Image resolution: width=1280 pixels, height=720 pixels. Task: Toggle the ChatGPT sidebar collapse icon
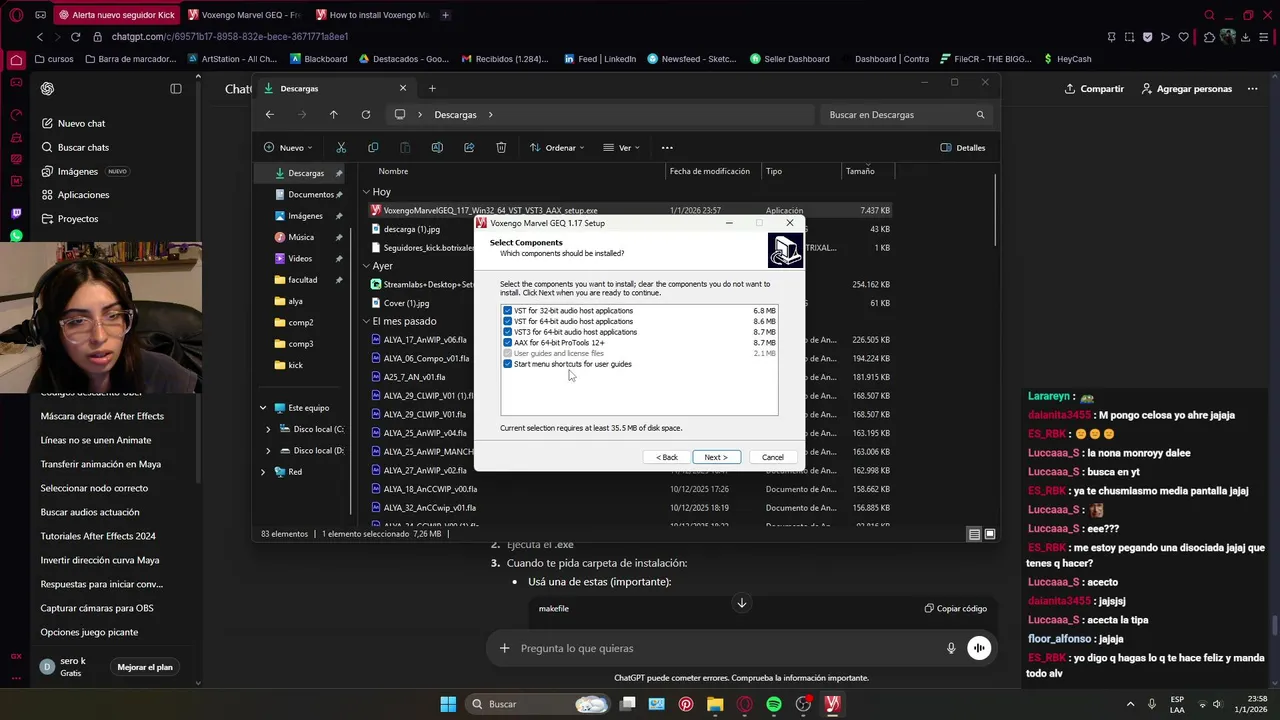[176, 89]
